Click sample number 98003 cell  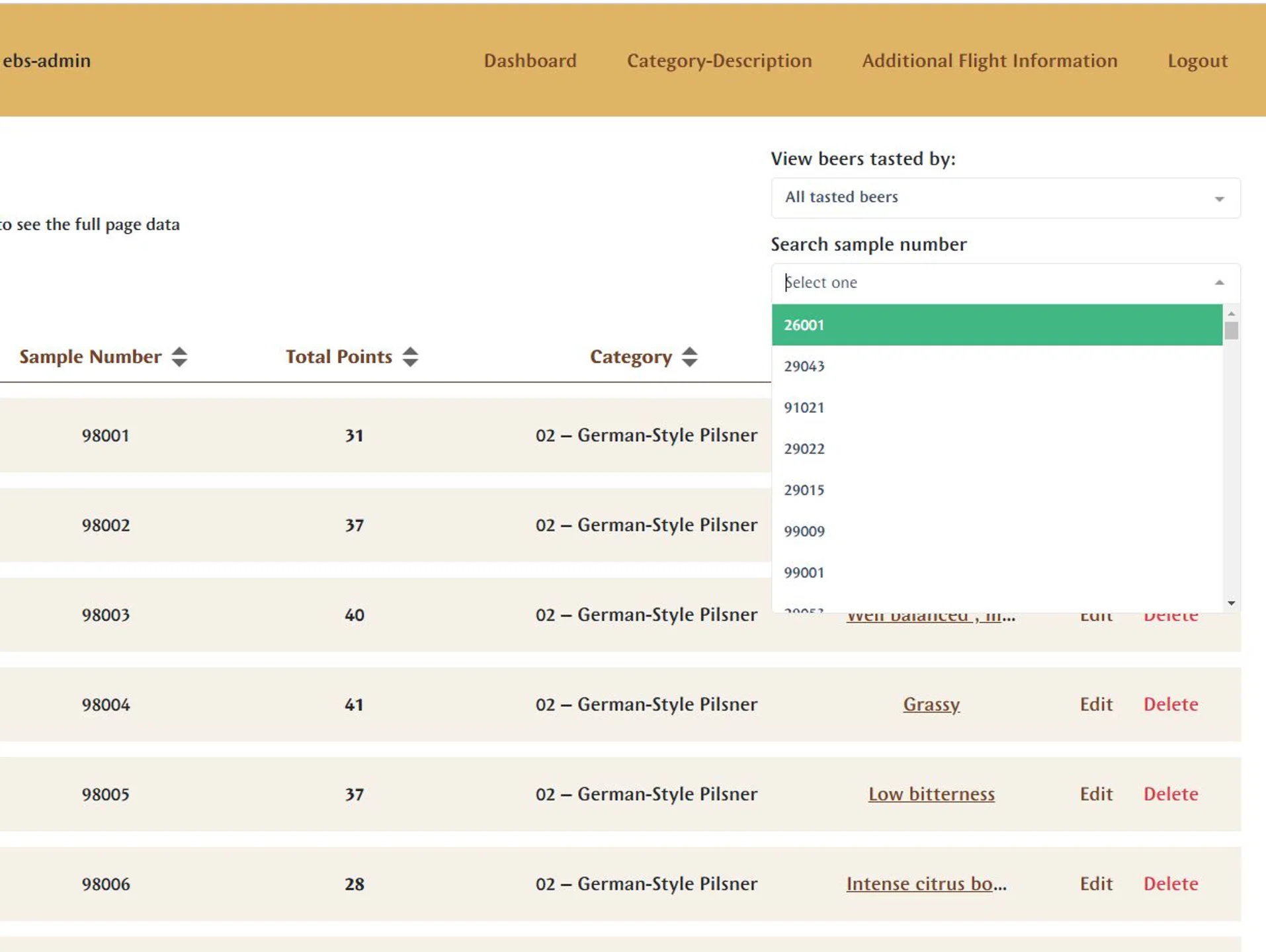(x=105, y=615)
